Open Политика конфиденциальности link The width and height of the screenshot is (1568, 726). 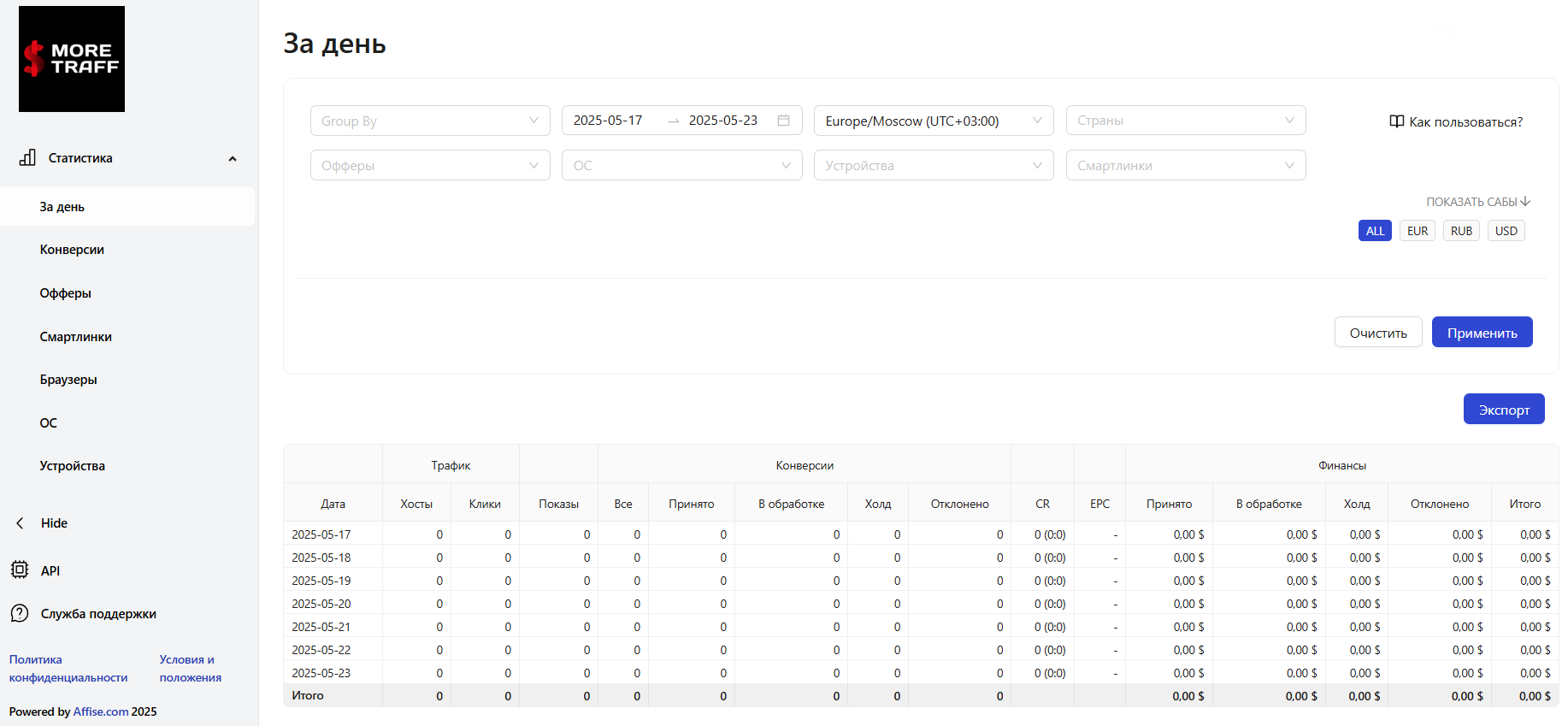pyautogui.click(x=68, y=669)
